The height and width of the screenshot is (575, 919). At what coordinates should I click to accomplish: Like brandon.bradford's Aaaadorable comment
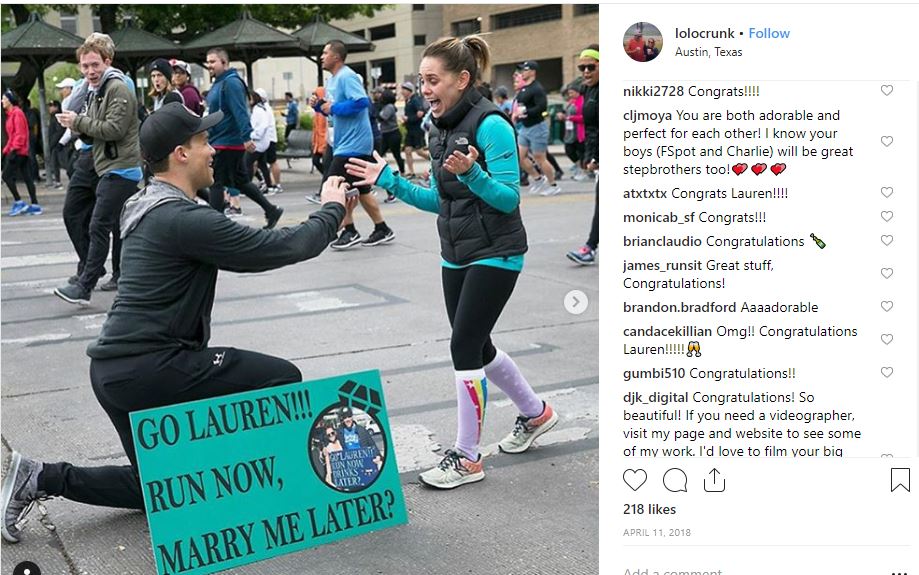(x=887, y=306)
